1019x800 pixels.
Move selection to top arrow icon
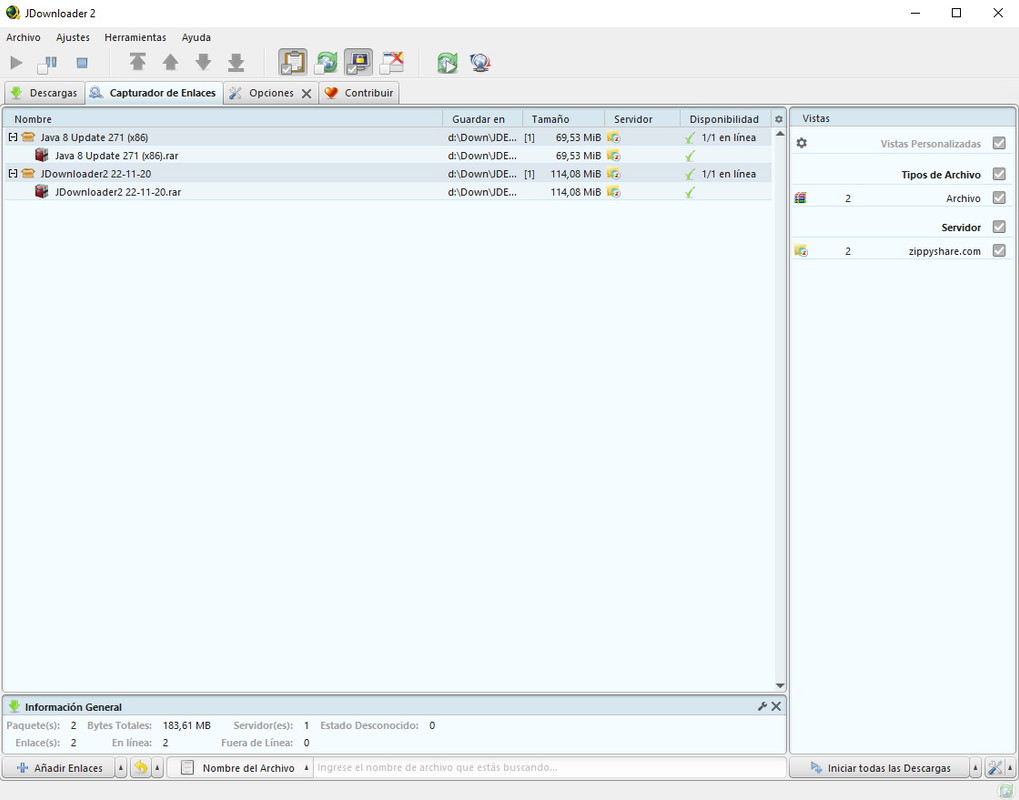[137, 62]
